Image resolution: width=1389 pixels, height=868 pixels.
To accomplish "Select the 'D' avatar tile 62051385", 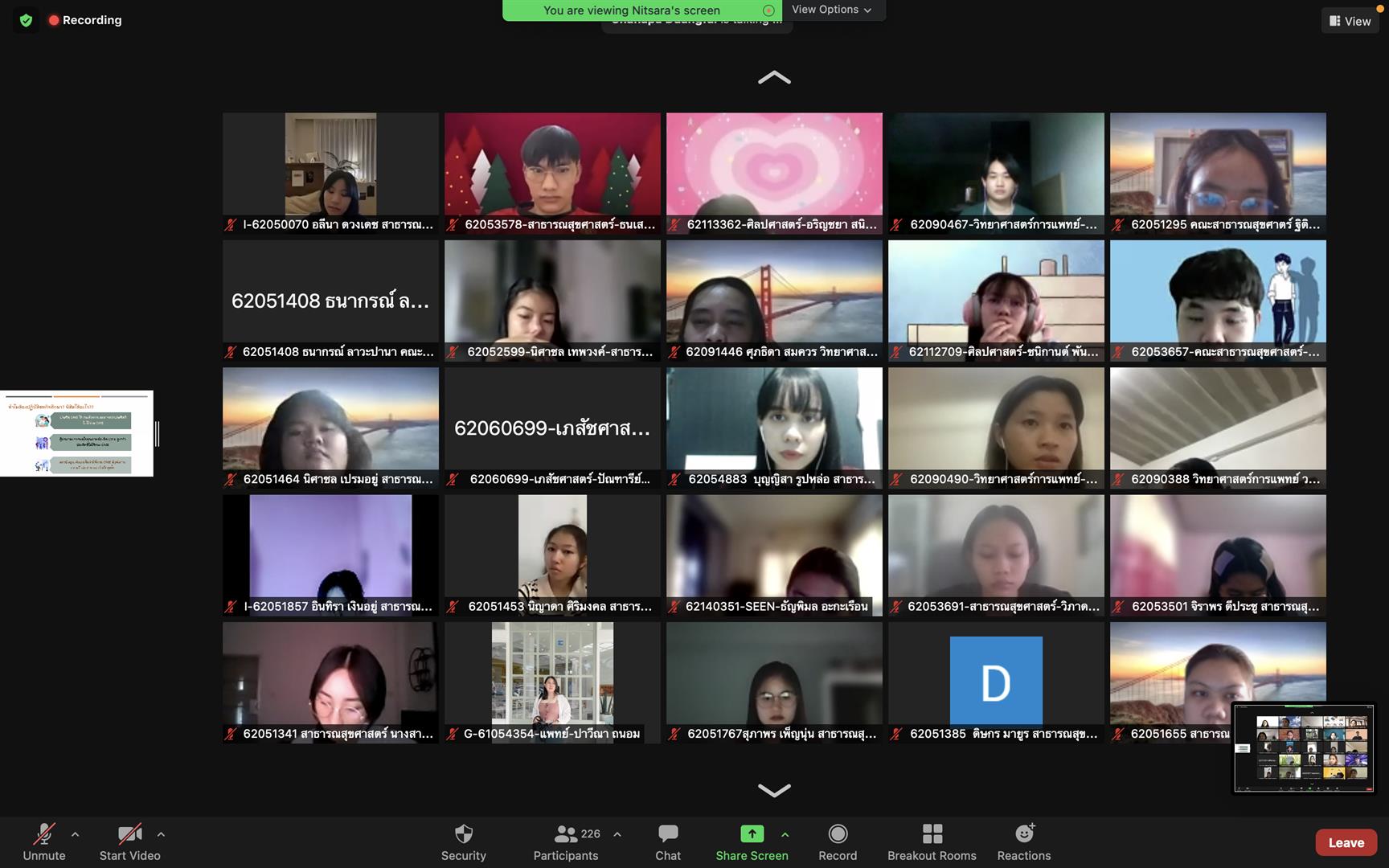I will pyautogui.click(x=996, y=682).
